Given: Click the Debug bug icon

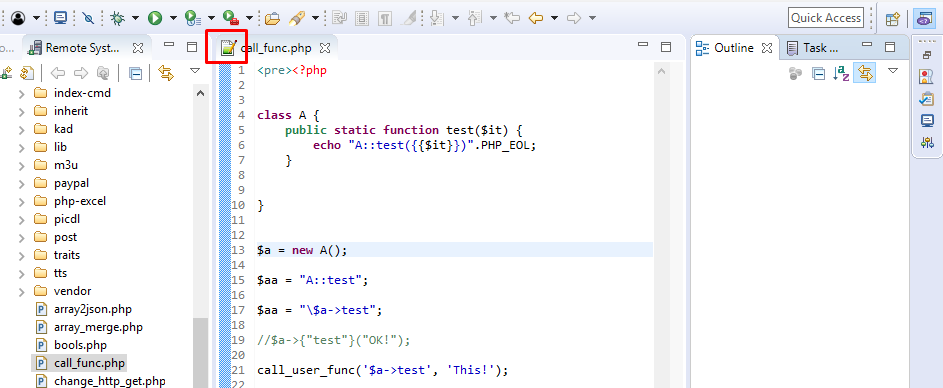Looking at the screenshot, I should (x=117, y=18).
